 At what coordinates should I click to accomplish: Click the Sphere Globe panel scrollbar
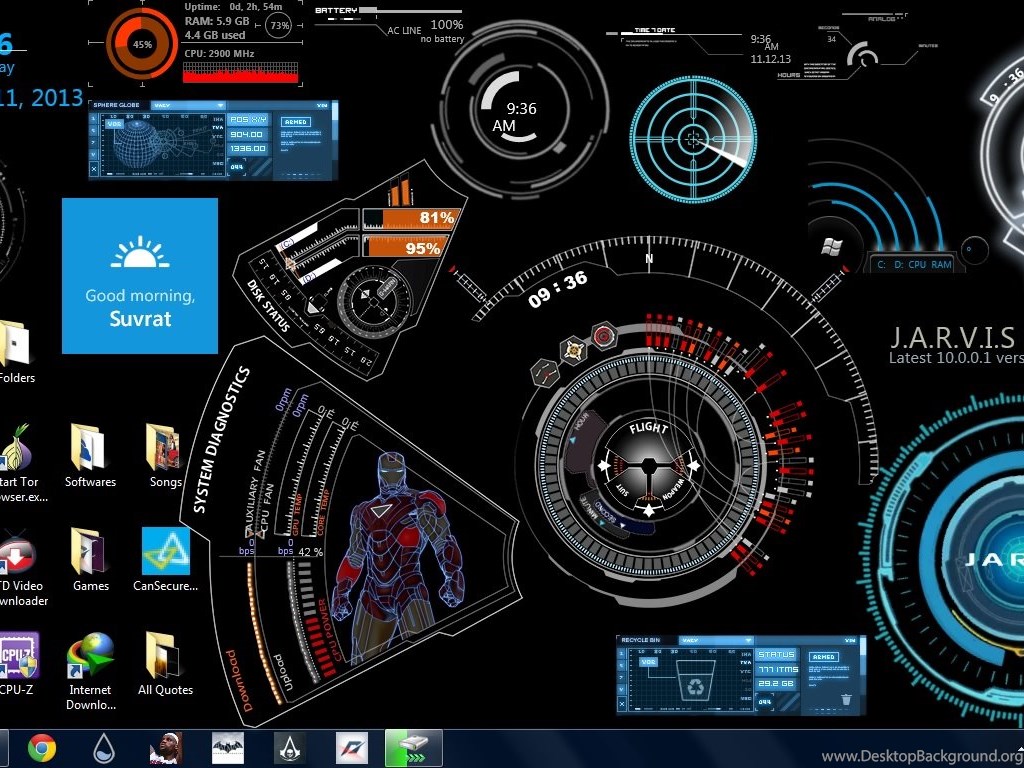pyautogui.click(x=335, y=139)
